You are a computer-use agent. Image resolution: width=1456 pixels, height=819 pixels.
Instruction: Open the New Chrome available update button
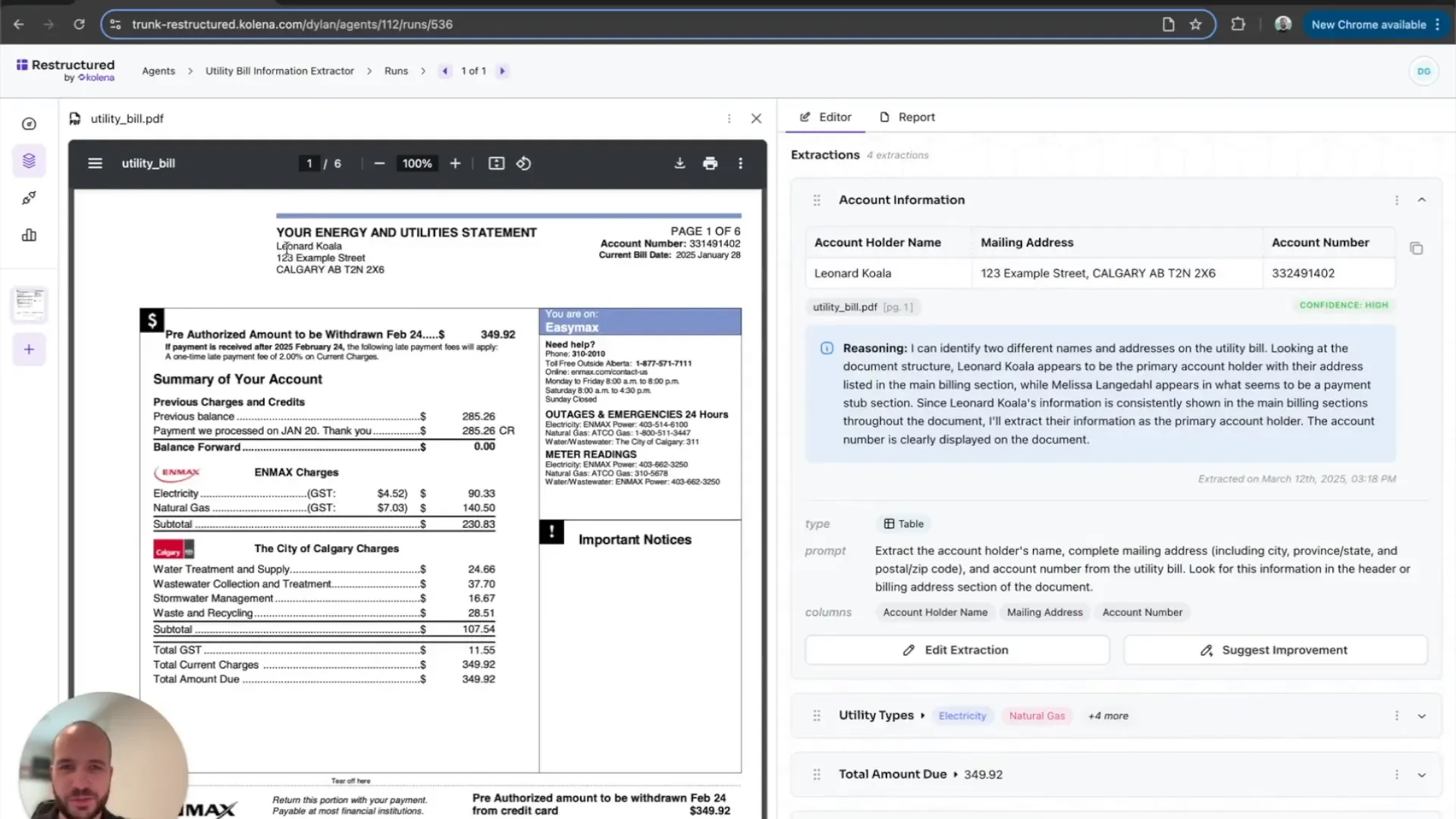click(1370, 24)
